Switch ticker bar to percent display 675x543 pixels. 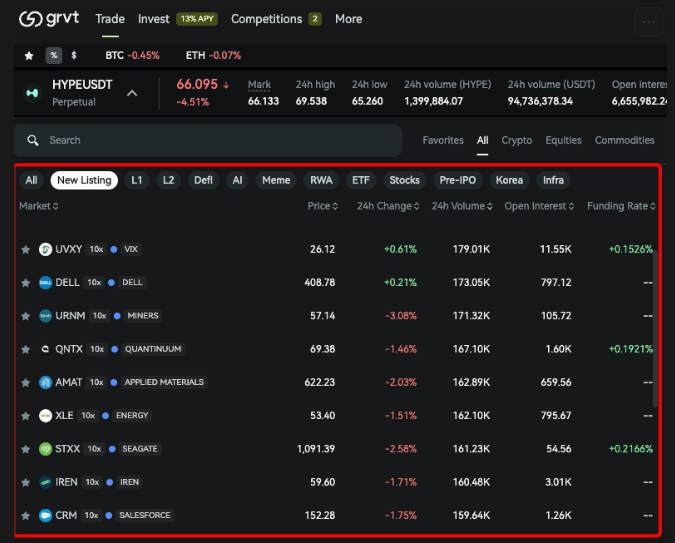[54, 55]
